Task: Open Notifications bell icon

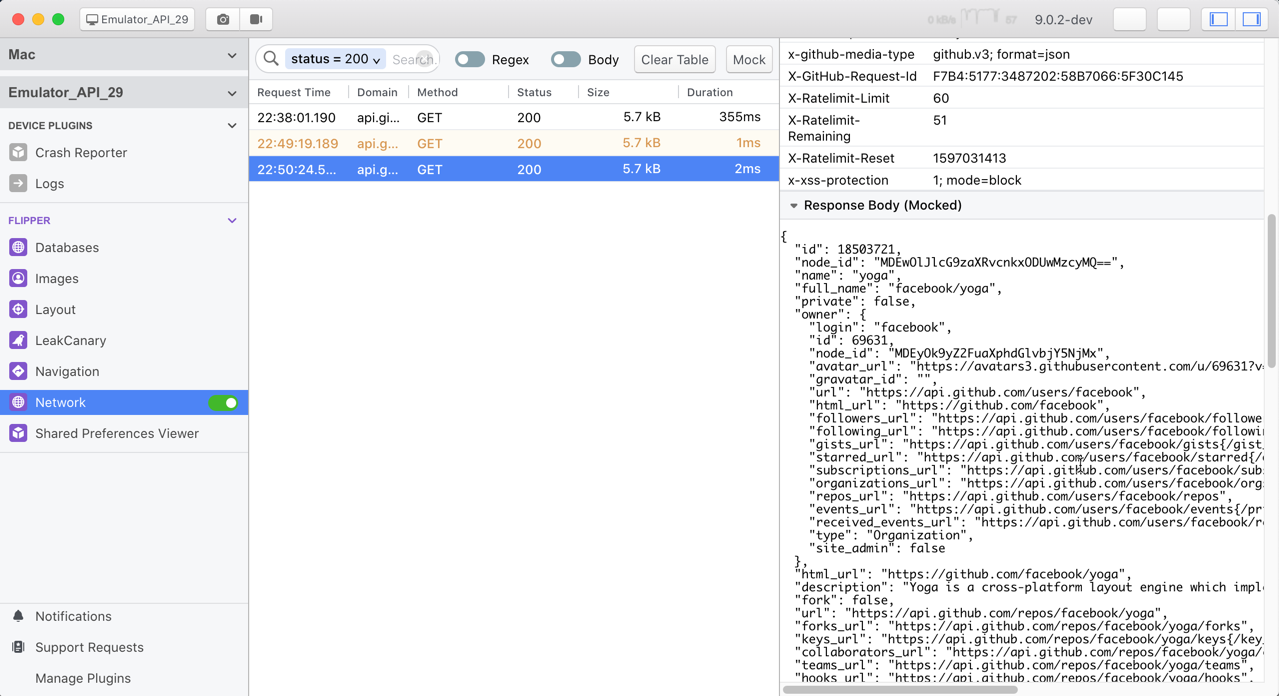Action: 18,617
